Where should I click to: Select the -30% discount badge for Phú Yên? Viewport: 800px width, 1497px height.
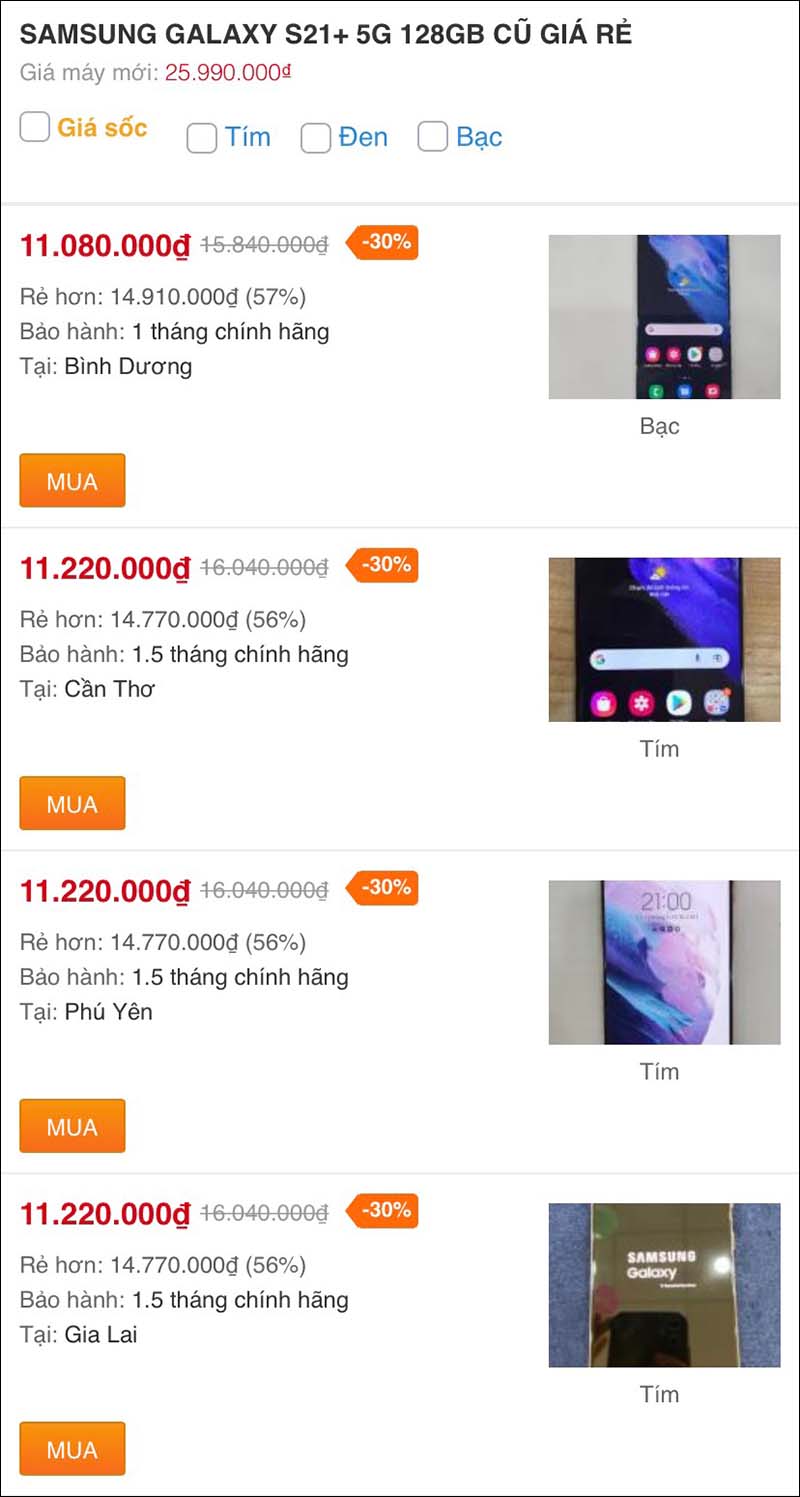[x=383, y=888]
